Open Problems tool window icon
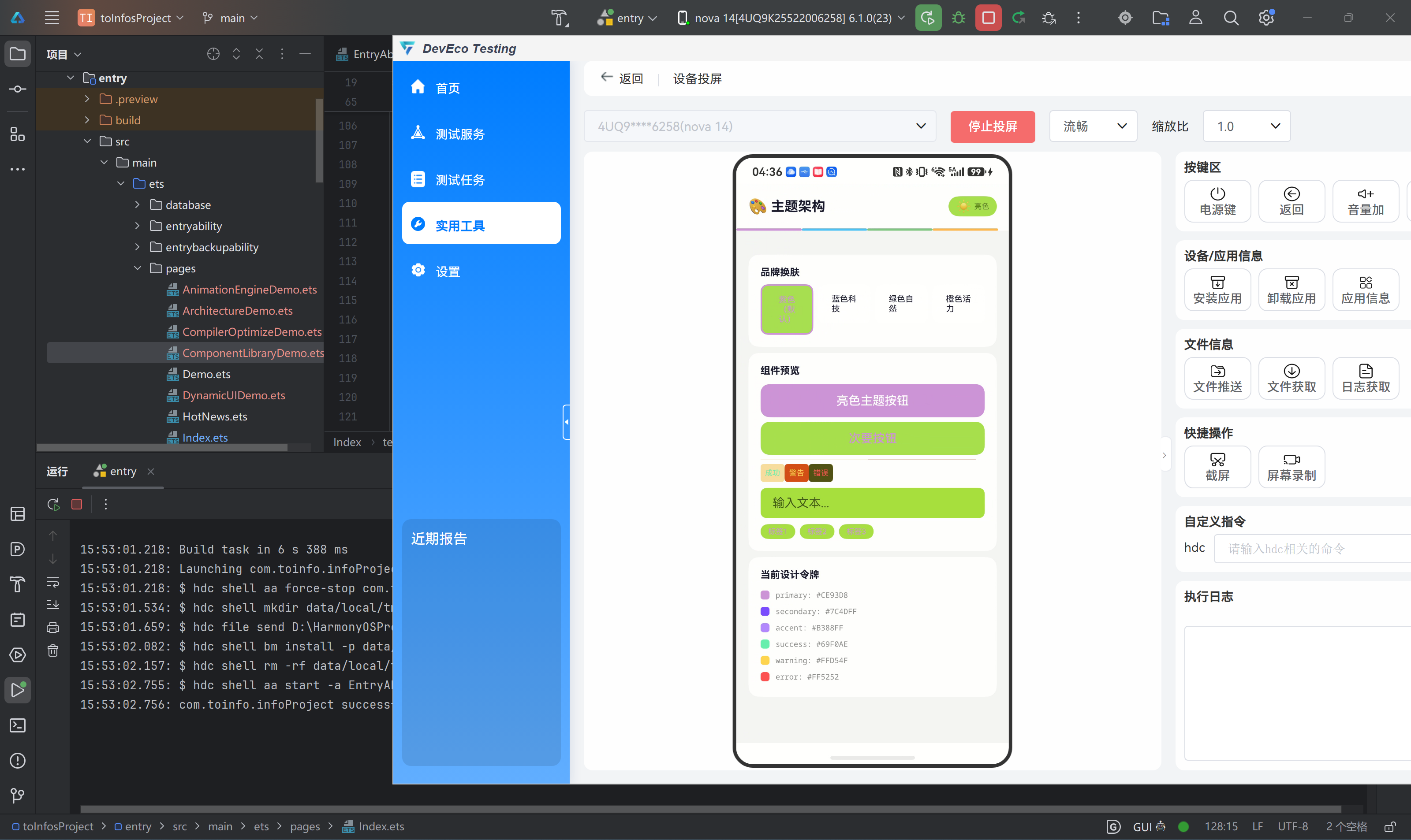 [x=18, y=760]
